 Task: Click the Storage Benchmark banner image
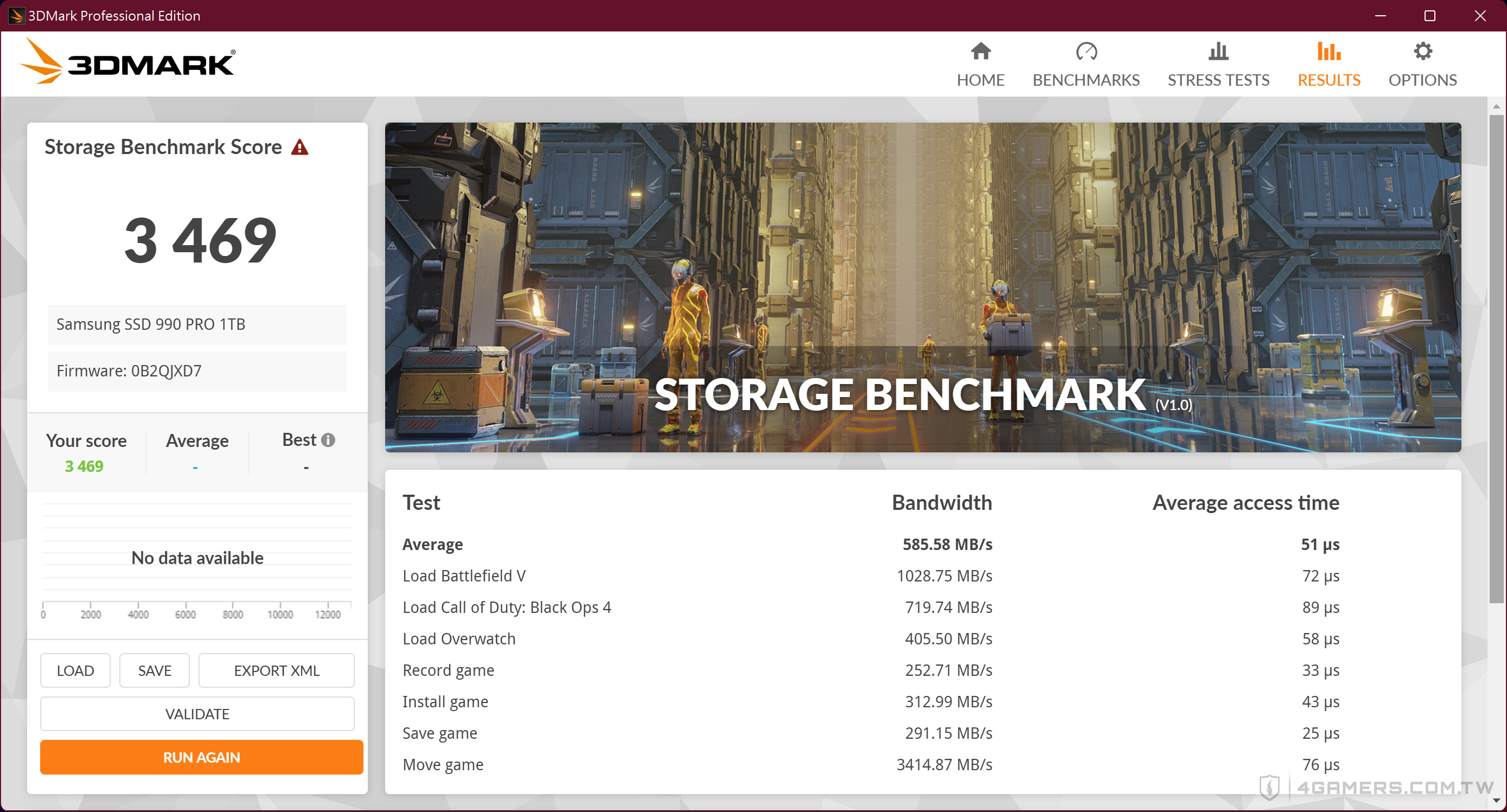(x=923, y=286)
